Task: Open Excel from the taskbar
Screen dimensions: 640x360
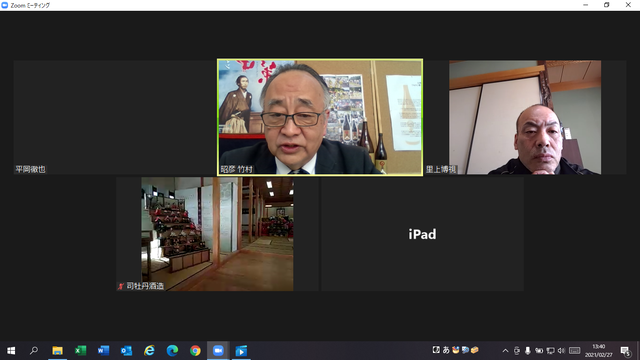Action: (80, 351)
